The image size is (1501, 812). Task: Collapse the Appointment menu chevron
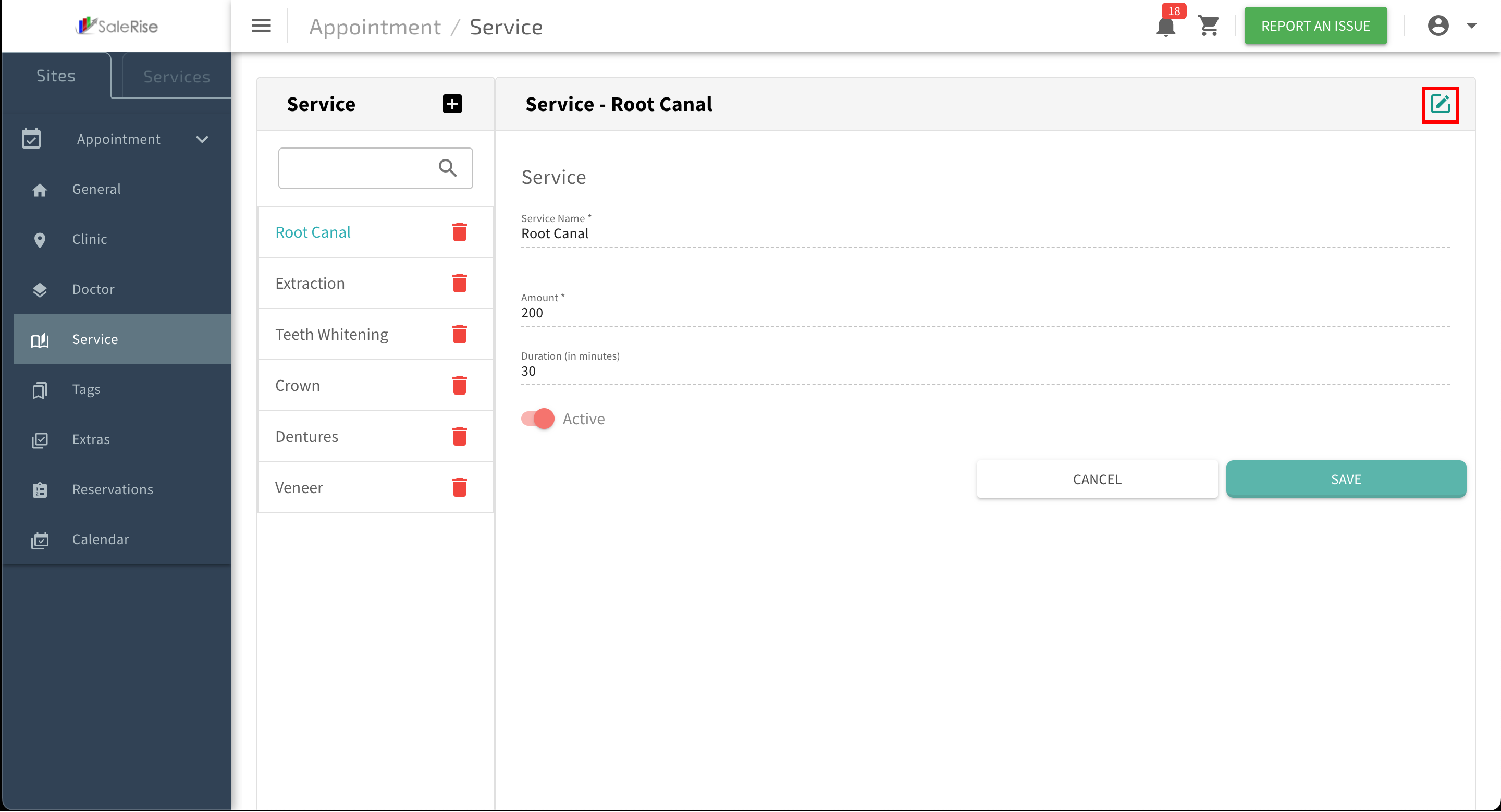(202, 139)
